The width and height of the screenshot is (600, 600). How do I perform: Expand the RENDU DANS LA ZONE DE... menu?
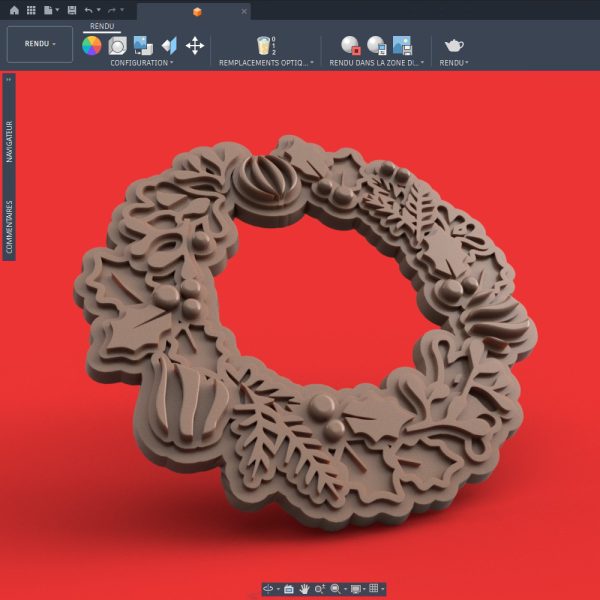377,63
